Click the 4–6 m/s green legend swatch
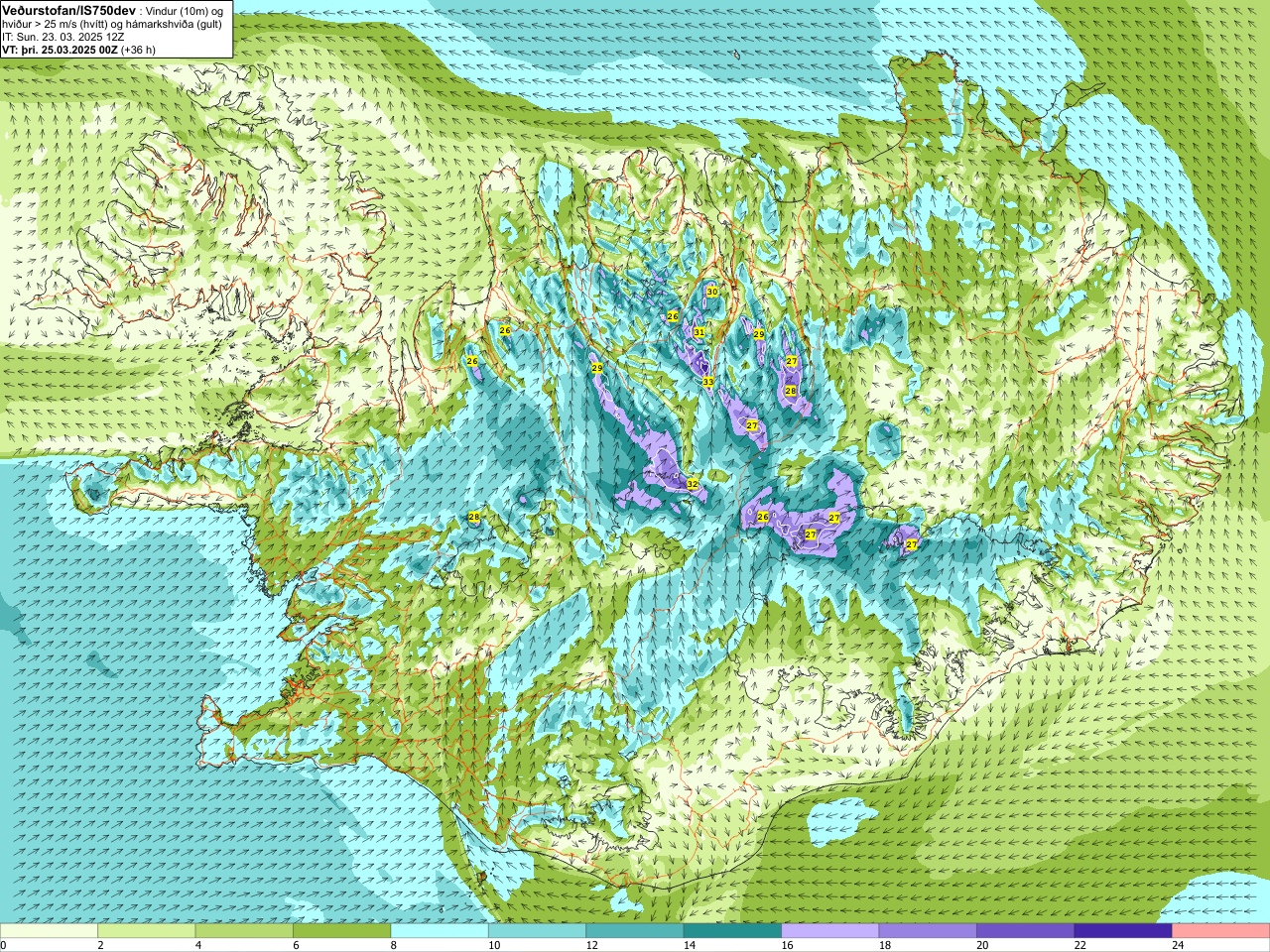Screen dimensions: 1270x952 (x=244, y=931)
